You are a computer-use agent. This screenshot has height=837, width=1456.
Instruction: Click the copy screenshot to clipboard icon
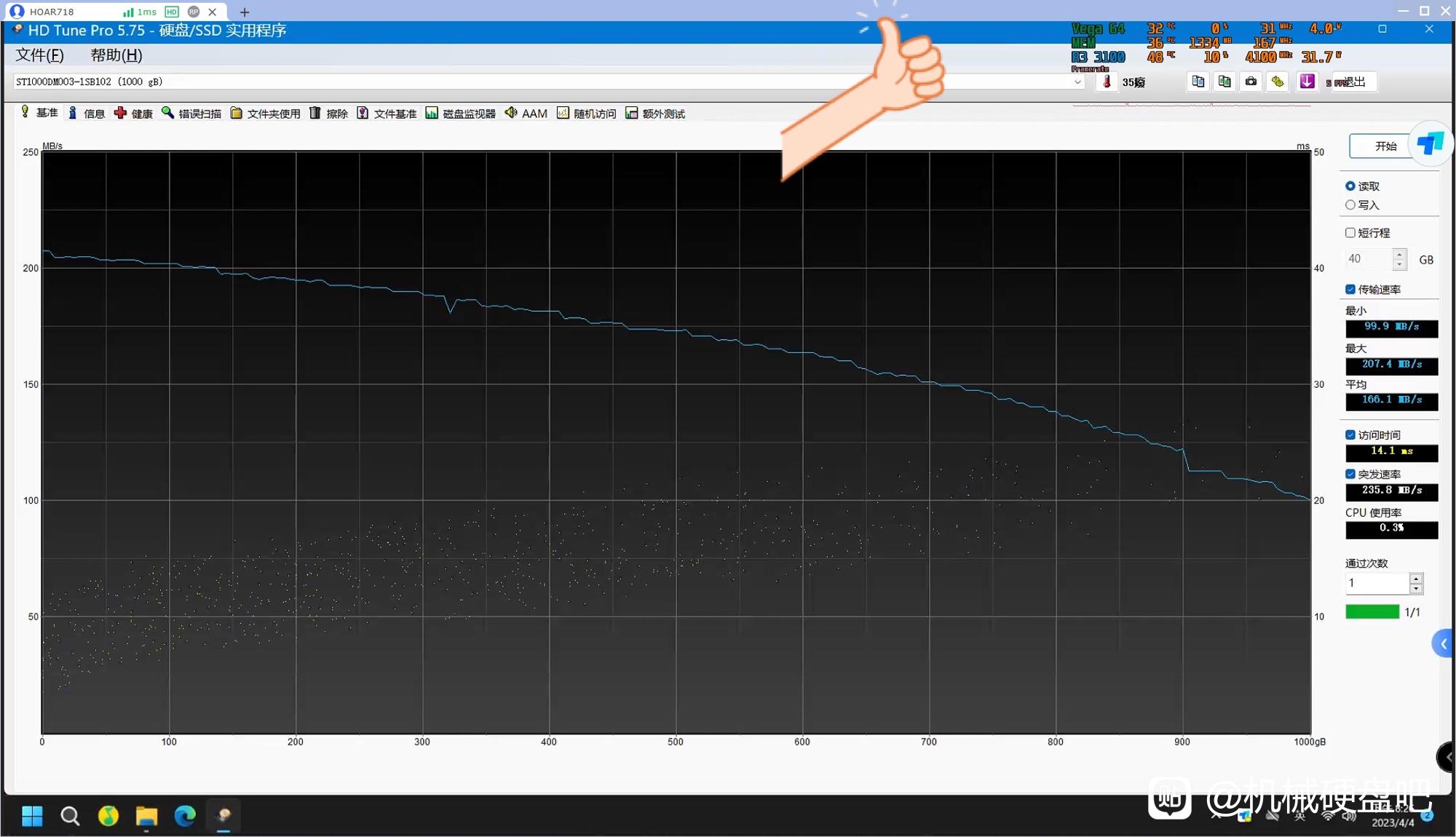(x=1224, y=82)
